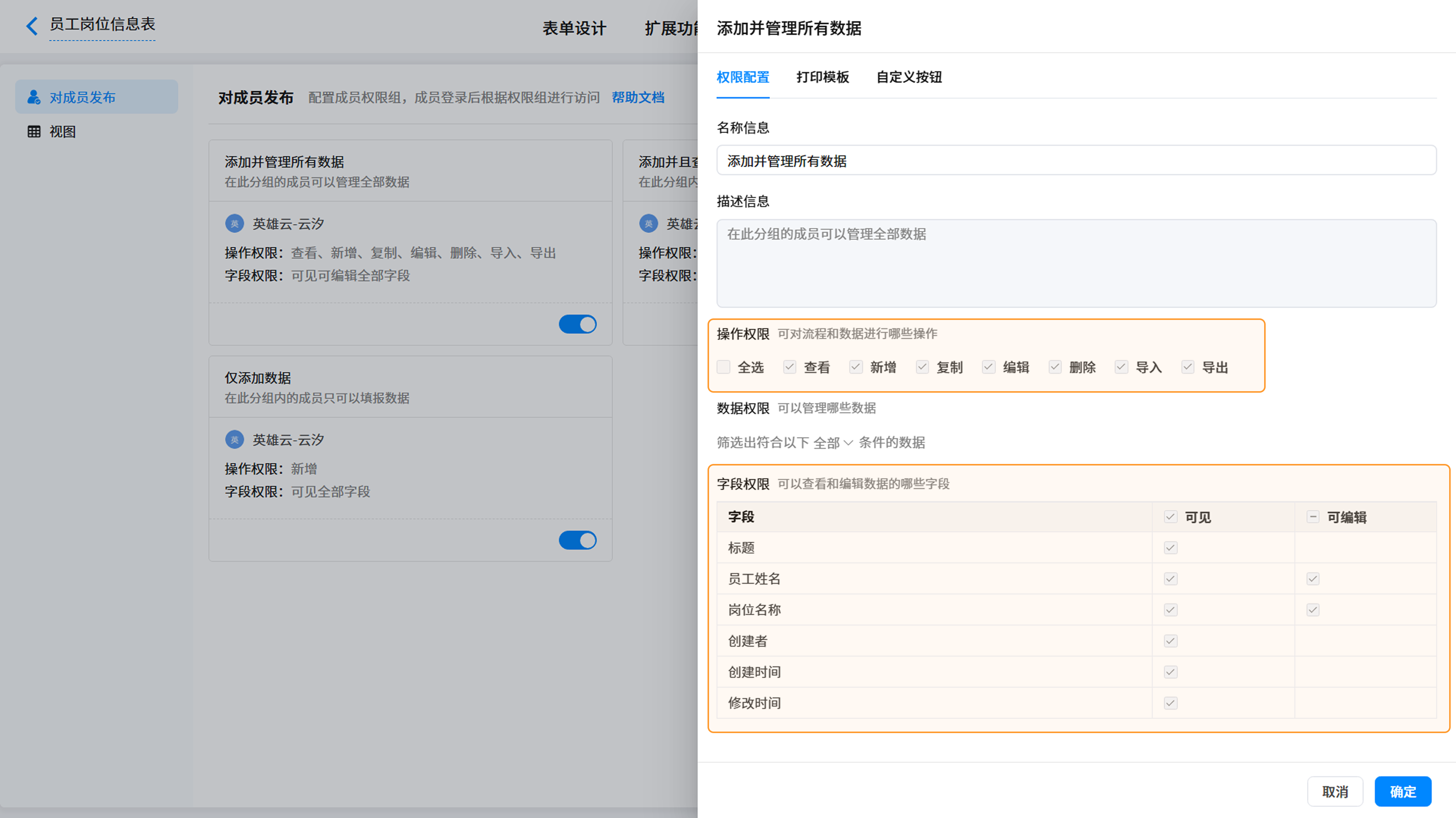
Task: Toggle 可见 checkbox for 创建者 field
Action: pyautogui.click(x=1170, y=641)
